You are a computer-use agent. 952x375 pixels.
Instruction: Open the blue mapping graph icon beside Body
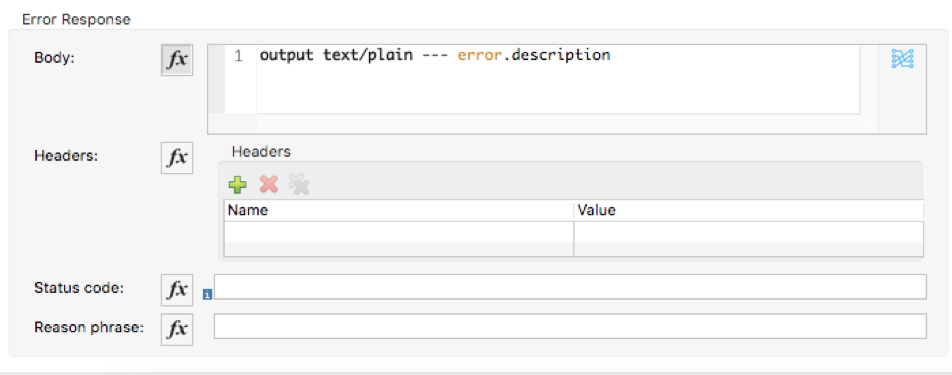[903, 58]
